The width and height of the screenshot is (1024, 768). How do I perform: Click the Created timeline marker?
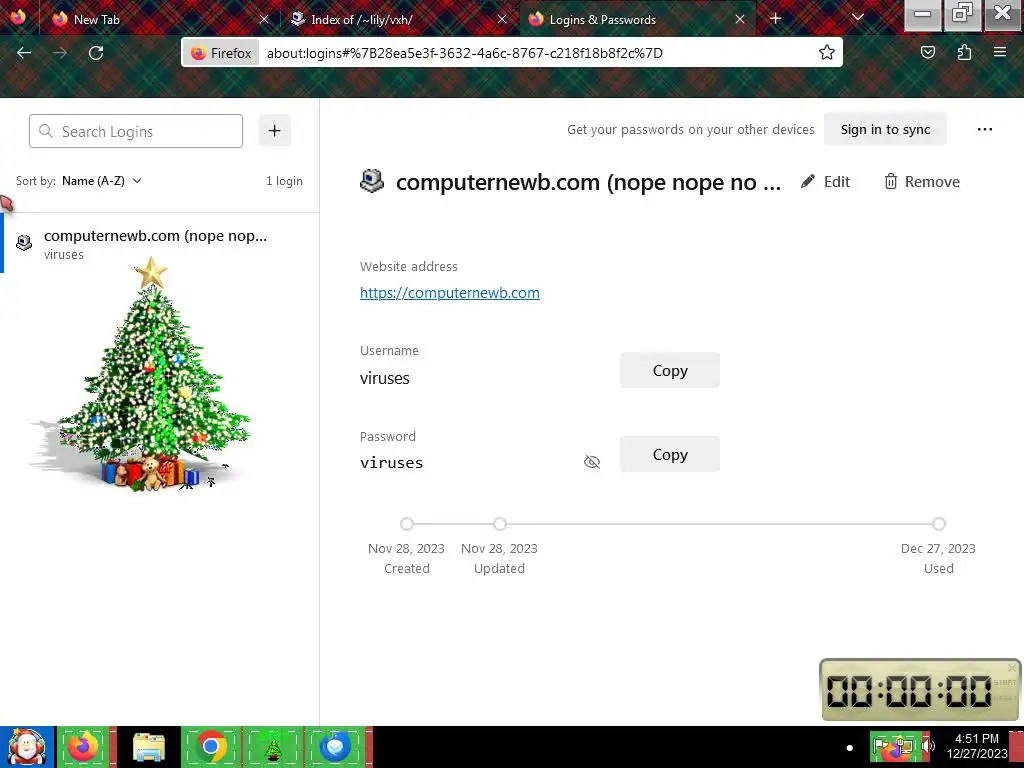click(x=407, y=524)
